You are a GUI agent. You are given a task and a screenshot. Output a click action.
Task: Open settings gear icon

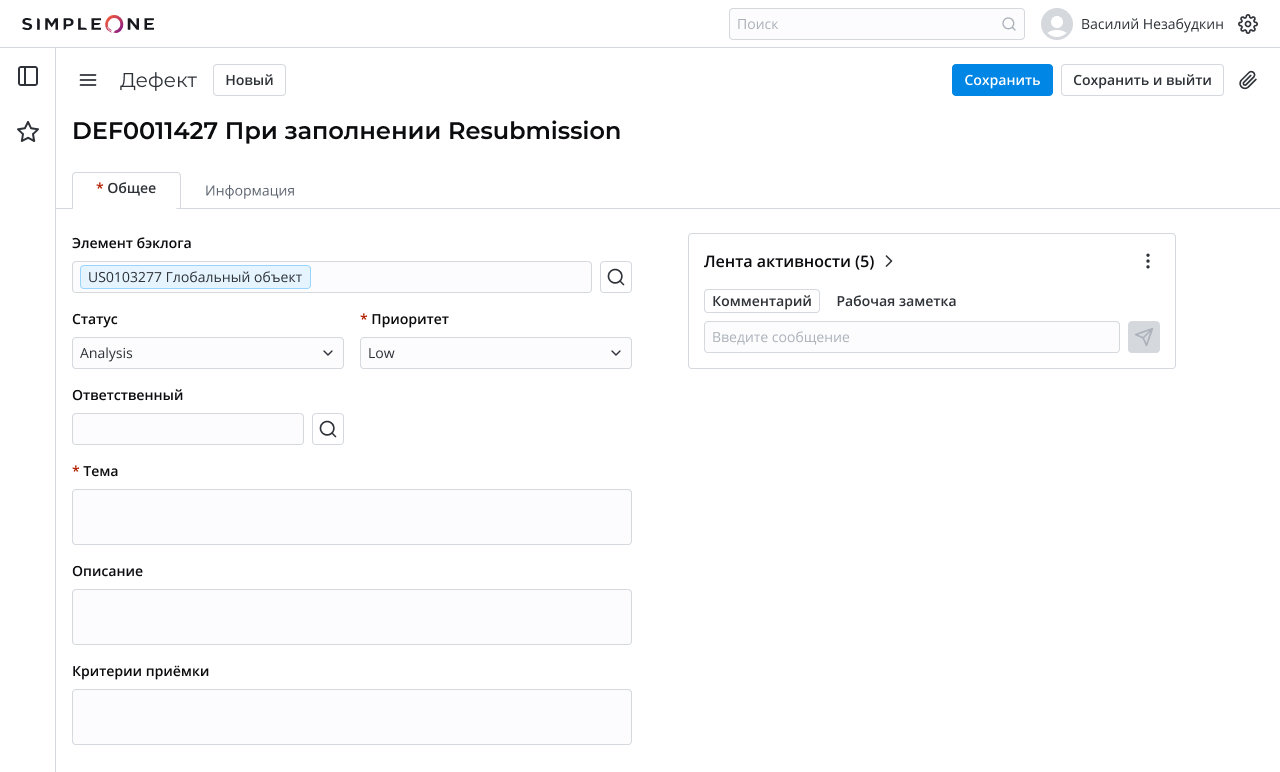(x=1247, y=24)
